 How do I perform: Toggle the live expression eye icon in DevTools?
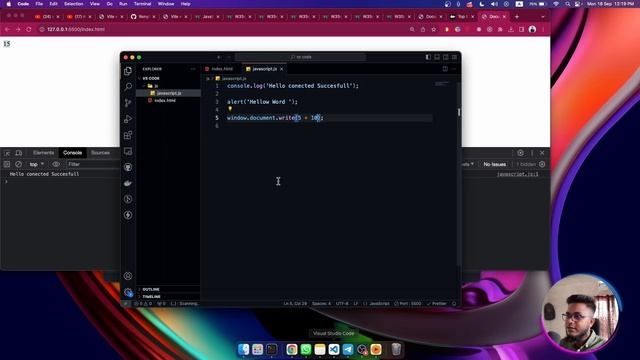click(x=56, y=164)
